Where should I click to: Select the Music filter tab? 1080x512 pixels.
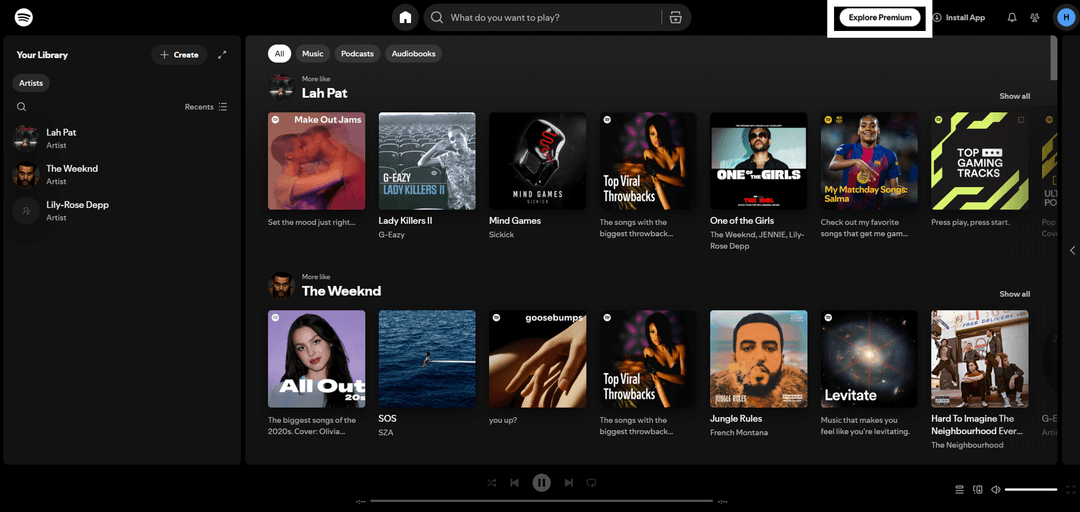(x=313, y=54)
